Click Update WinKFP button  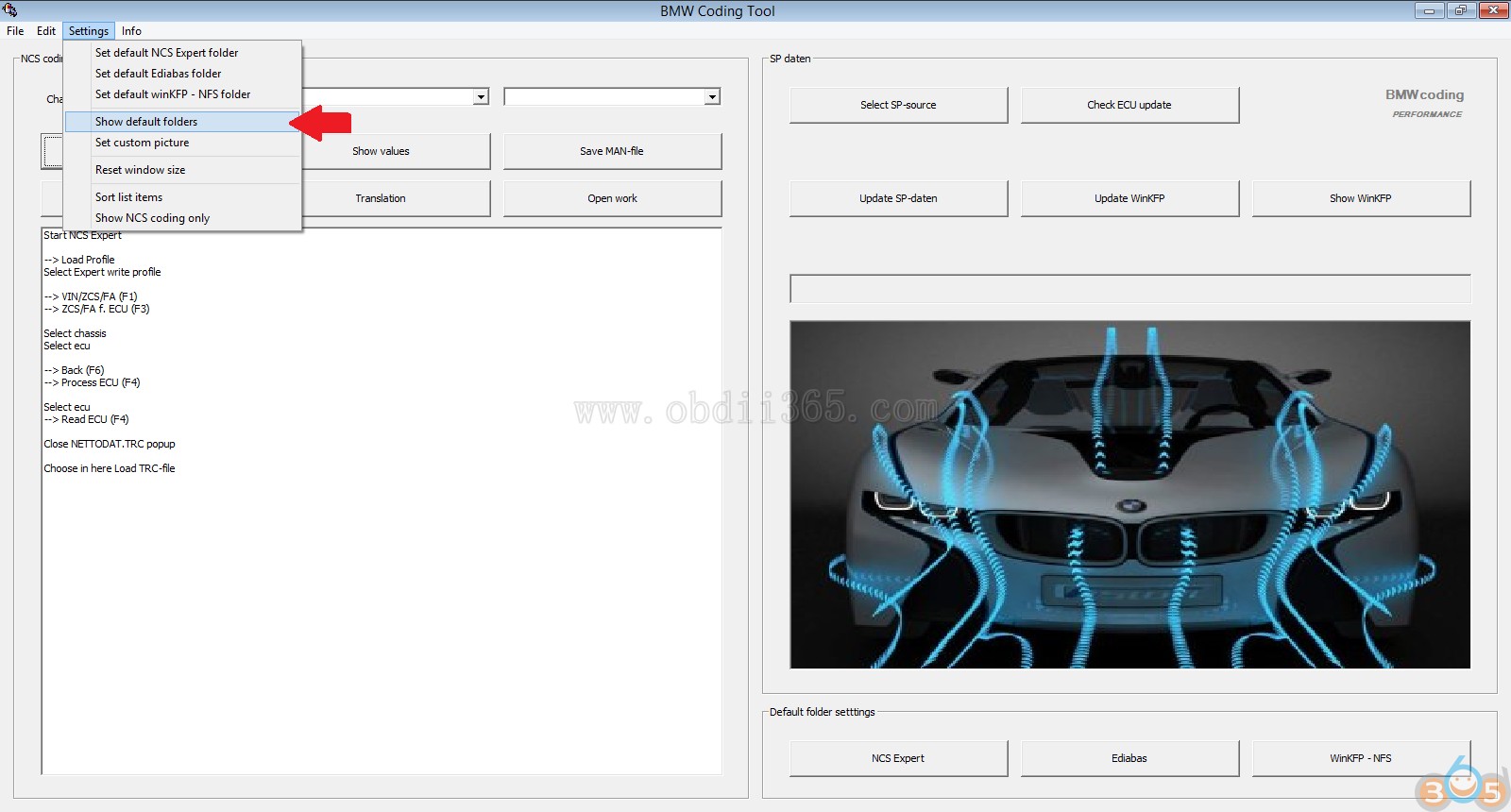point(1129,198)
